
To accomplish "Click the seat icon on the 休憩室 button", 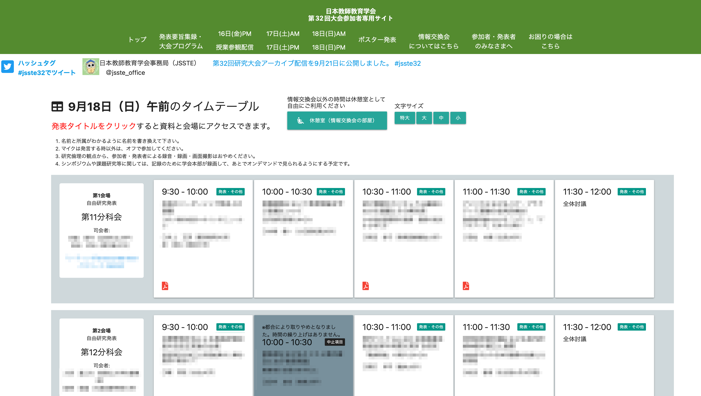I will point(300,121).
